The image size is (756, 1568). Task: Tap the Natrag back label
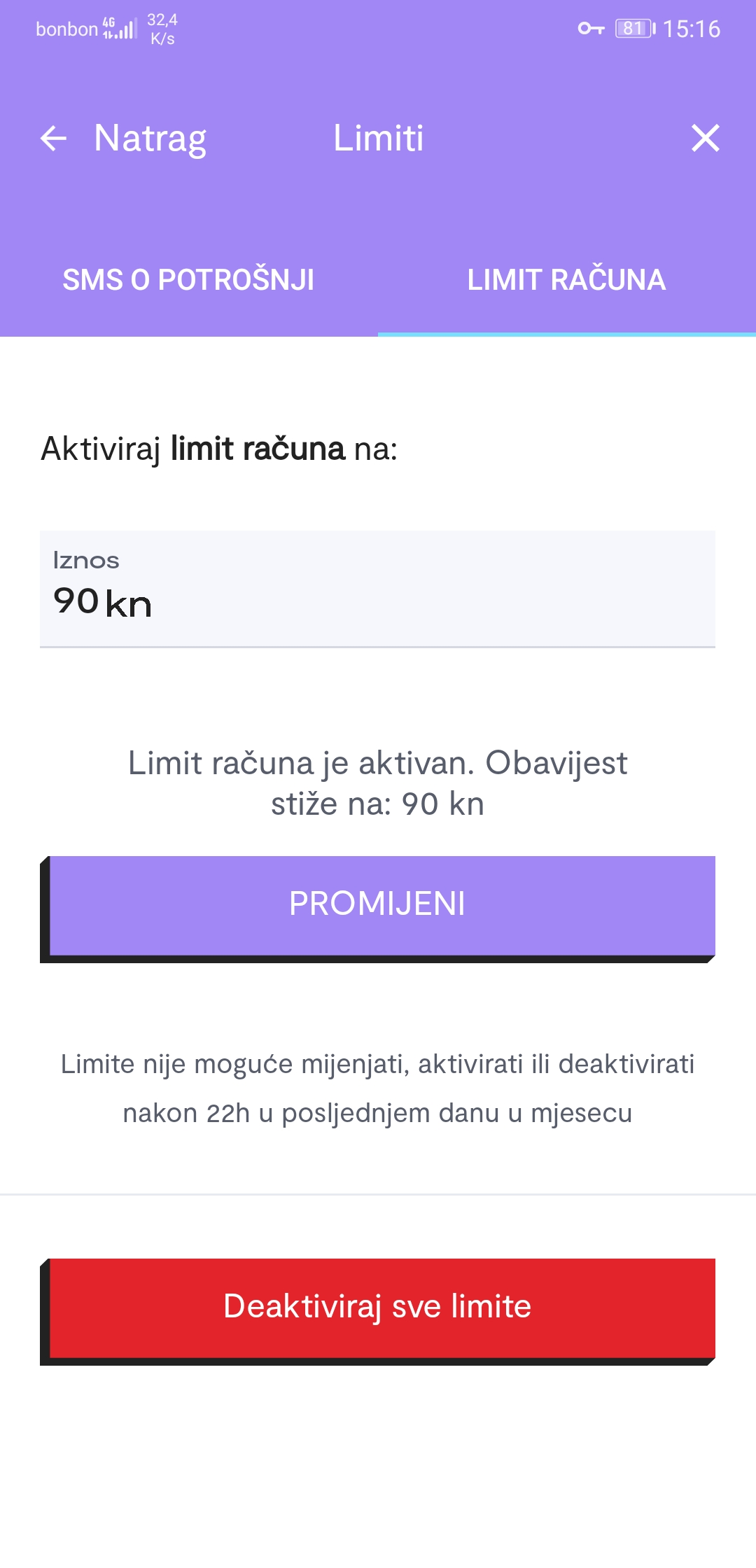tap(150, 138)
